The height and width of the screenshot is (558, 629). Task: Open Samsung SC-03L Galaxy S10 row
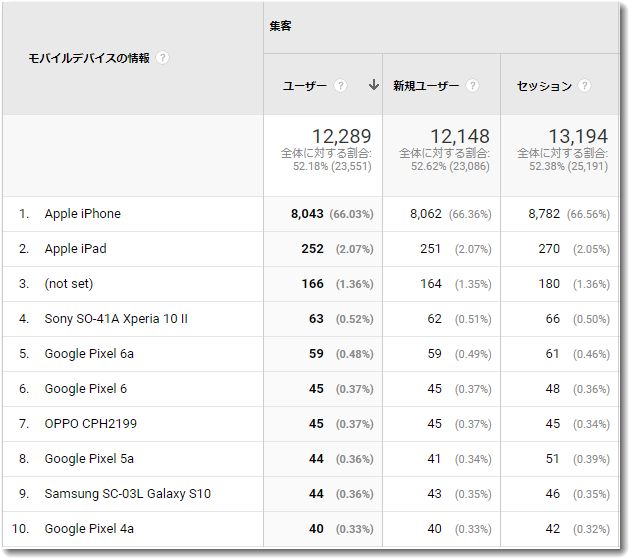(x=128, y=494)
